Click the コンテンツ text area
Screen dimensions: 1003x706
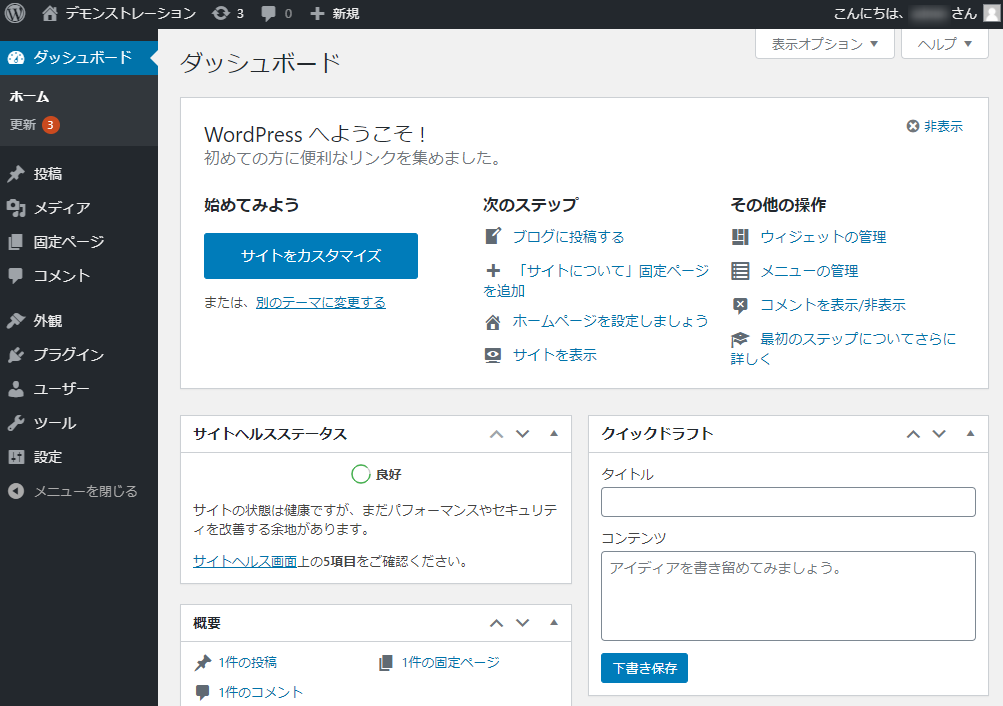[788, 596]
